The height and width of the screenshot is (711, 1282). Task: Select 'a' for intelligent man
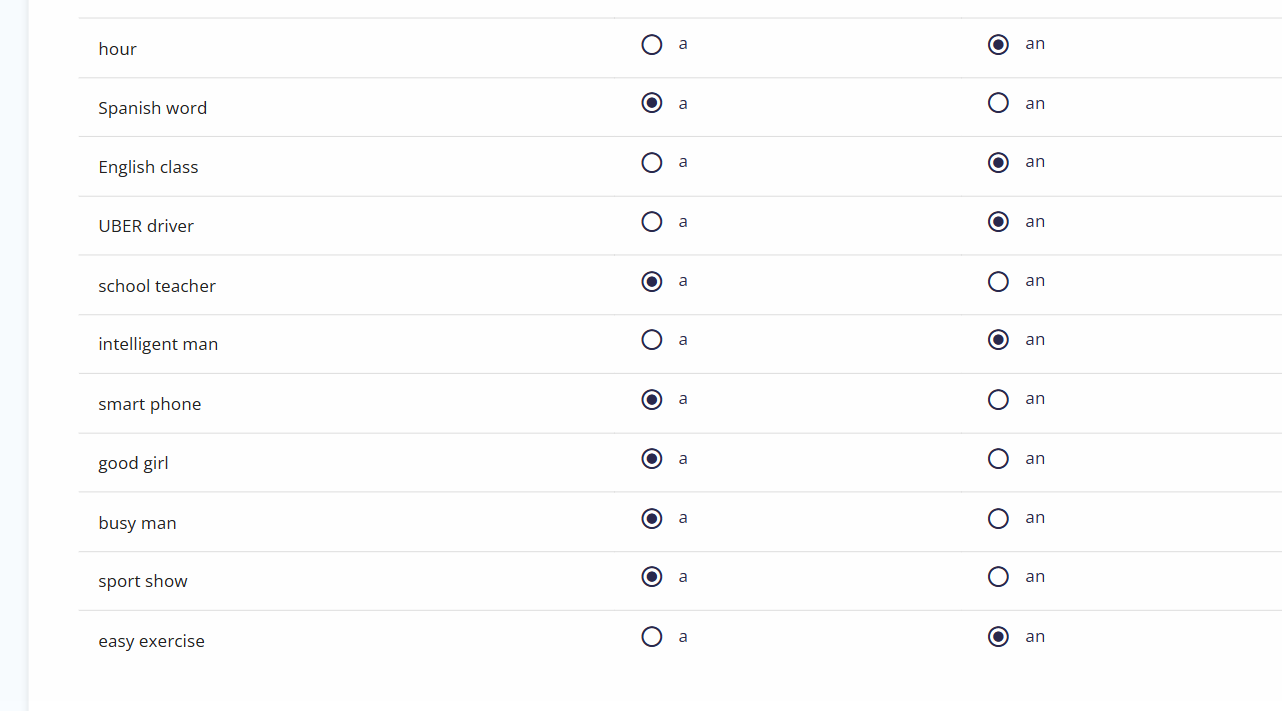point(652,340)
